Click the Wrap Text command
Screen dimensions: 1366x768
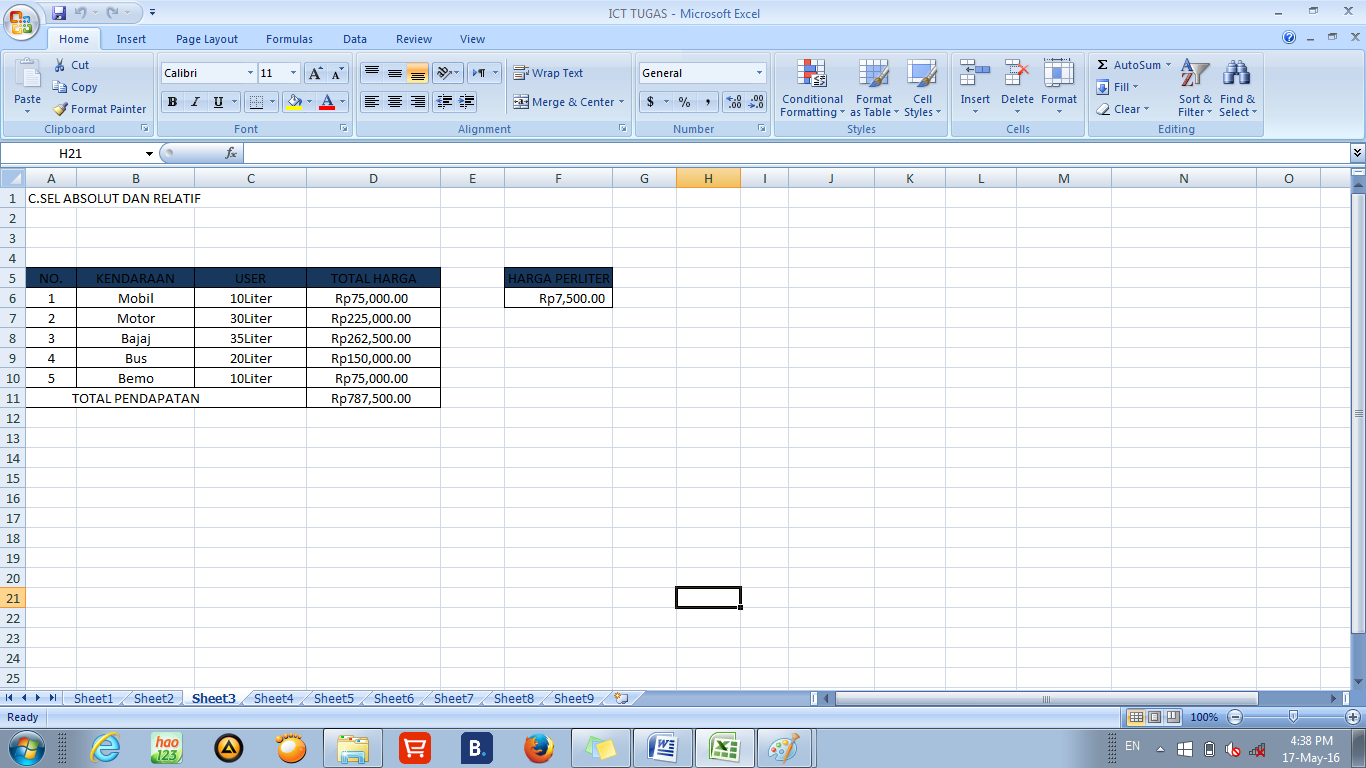[548, 72]
